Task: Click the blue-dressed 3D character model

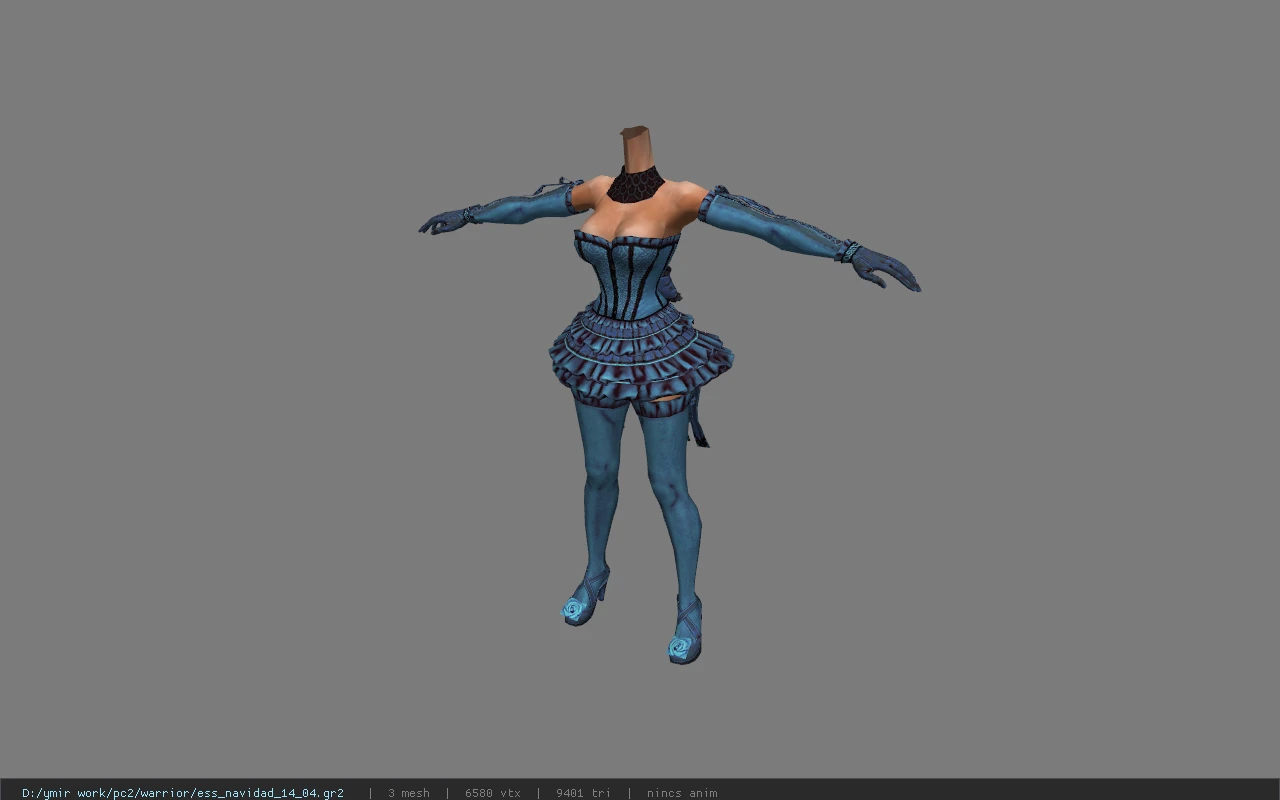Action: pos(668,395)
